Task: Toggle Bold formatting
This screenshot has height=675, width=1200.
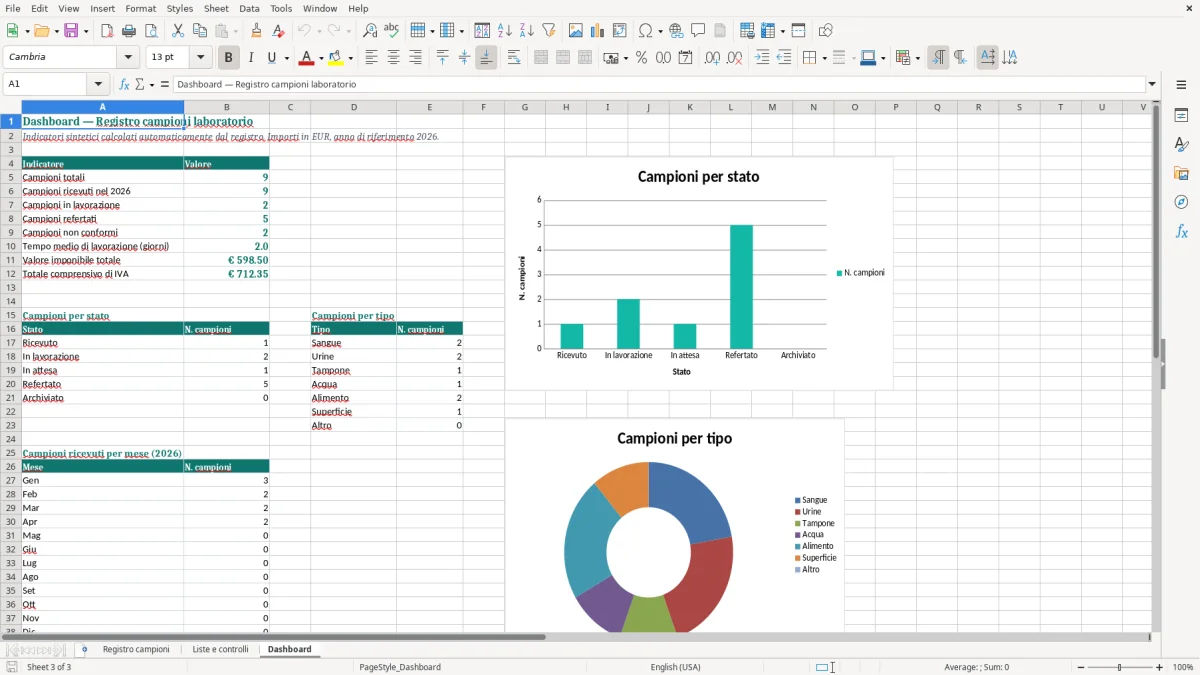Action: point(228,58)
